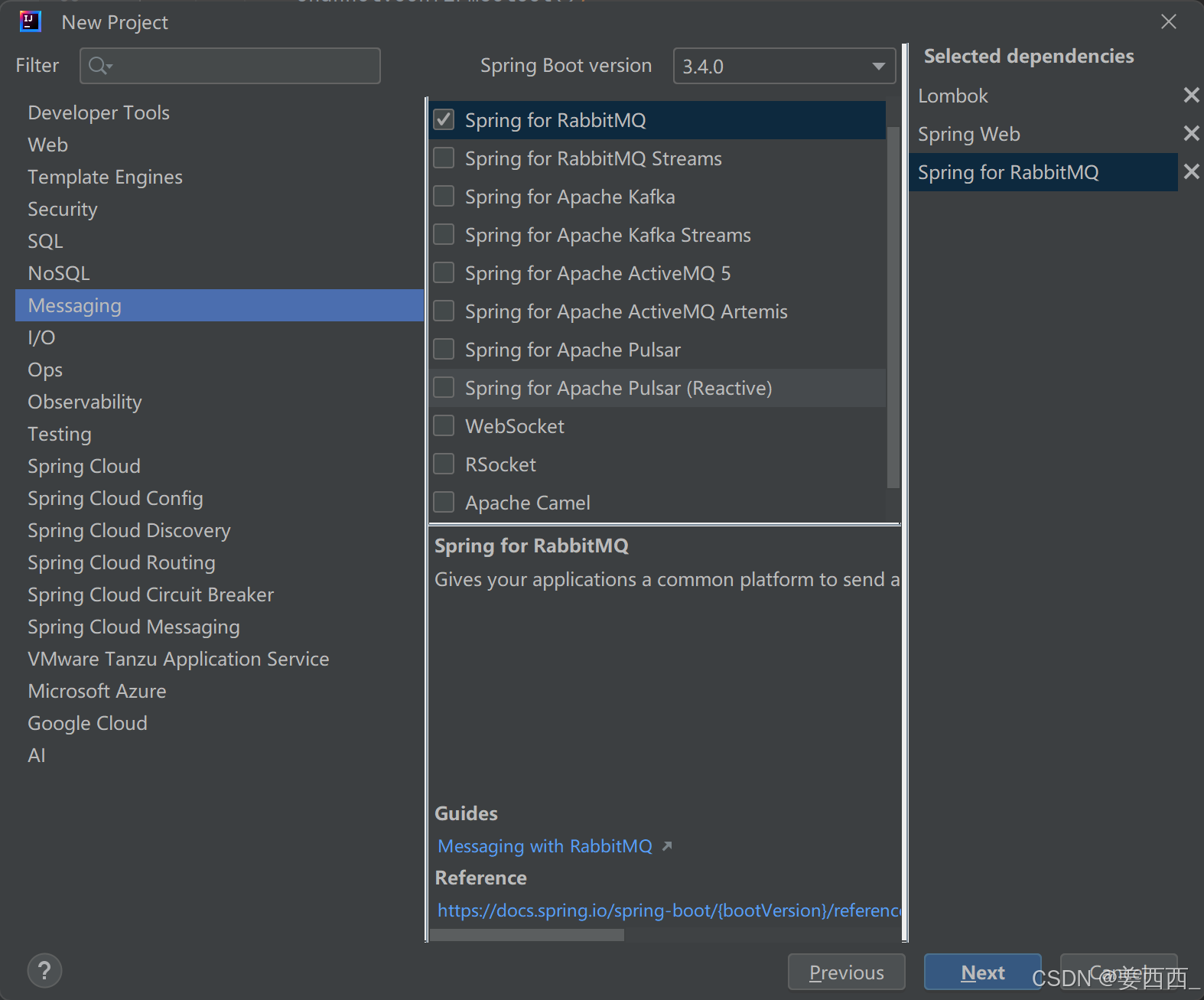Select Spring Web in Selected dependencies
The width and height of the screenshot is (1204, 1000).
[x=1043, y=134]
